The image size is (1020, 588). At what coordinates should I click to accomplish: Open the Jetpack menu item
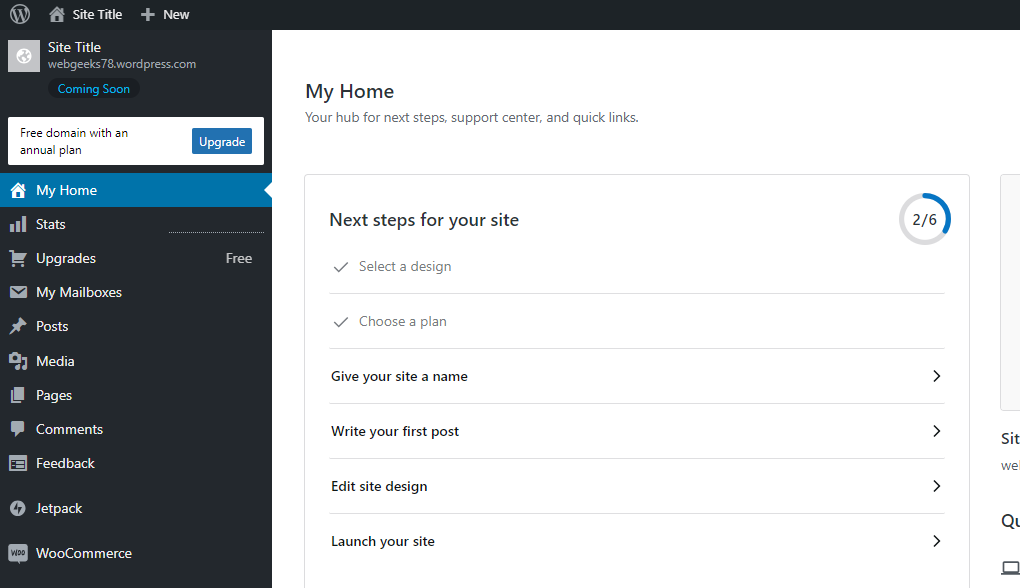tap(136, 509)
